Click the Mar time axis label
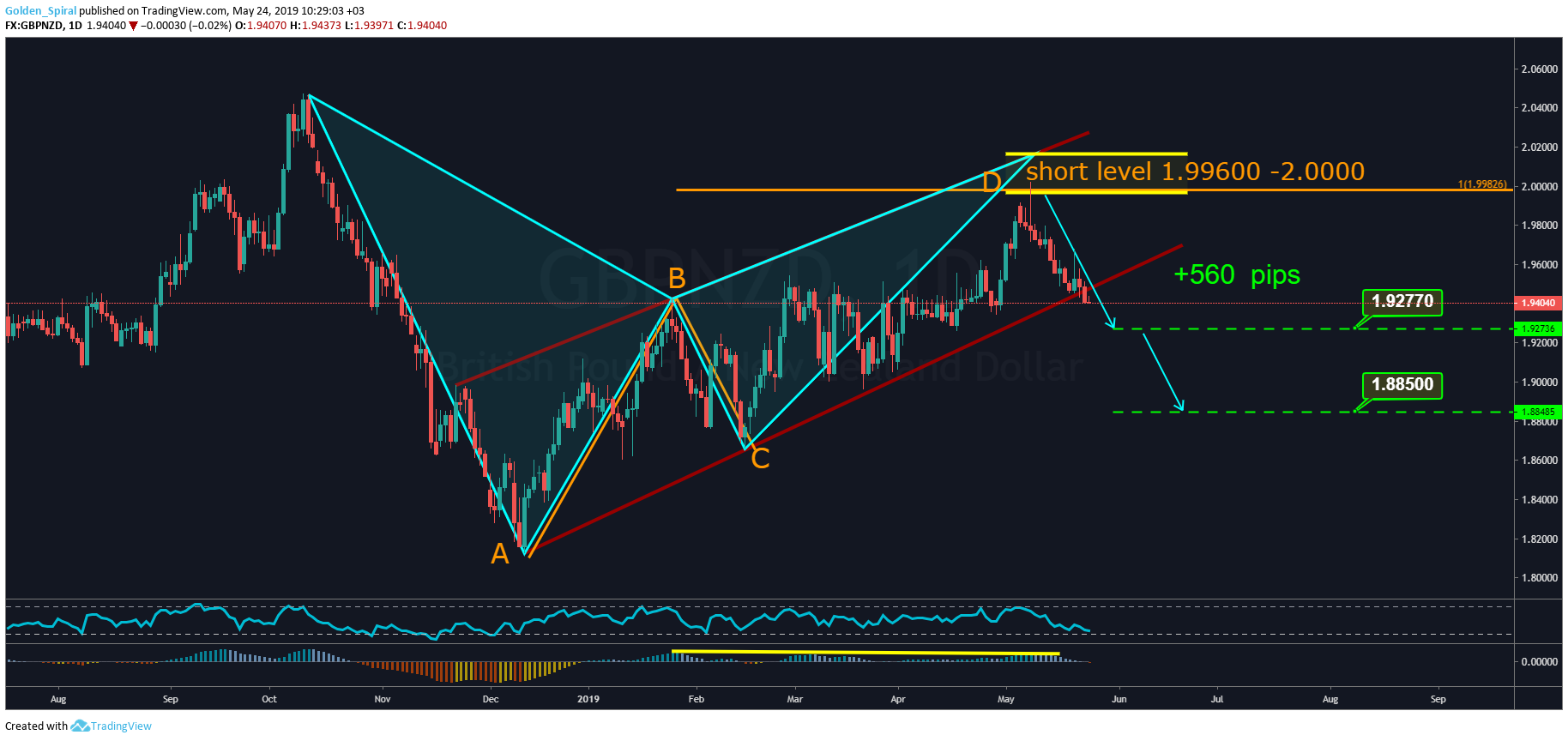The width and height of the screenshot is (1568, 741). (x=795, y=699)
